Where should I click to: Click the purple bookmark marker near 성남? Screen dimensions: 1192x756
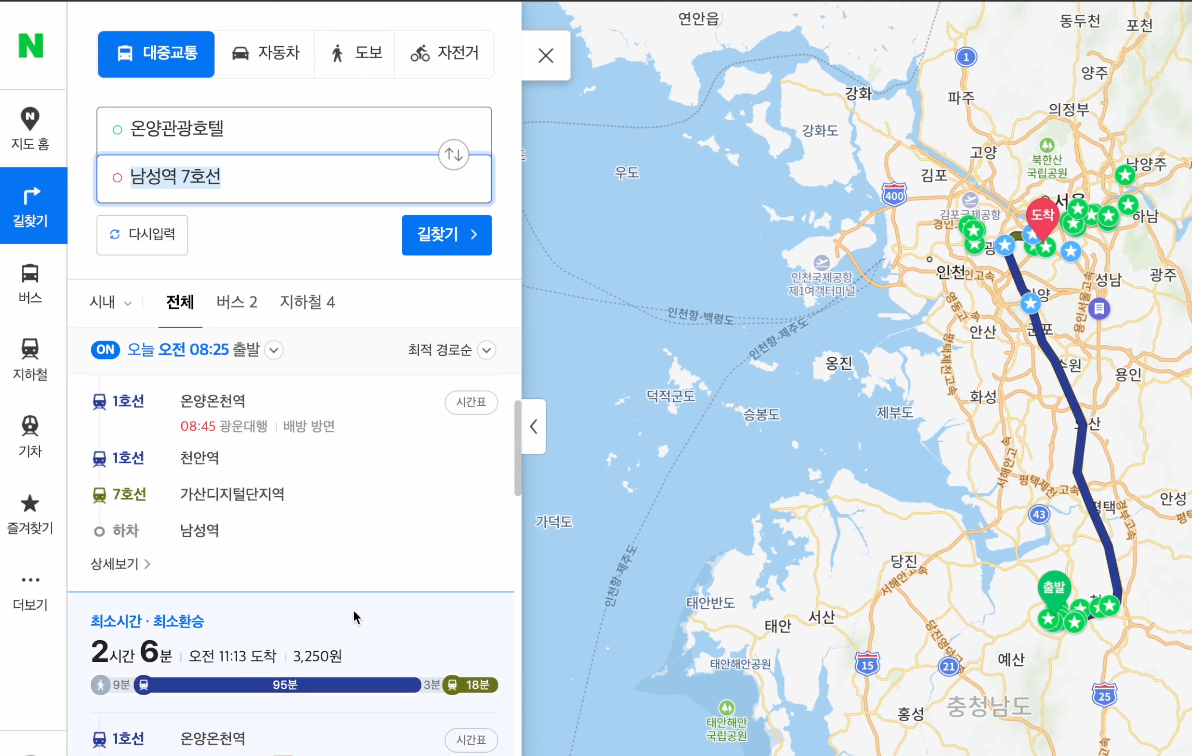coord(1098,308)
